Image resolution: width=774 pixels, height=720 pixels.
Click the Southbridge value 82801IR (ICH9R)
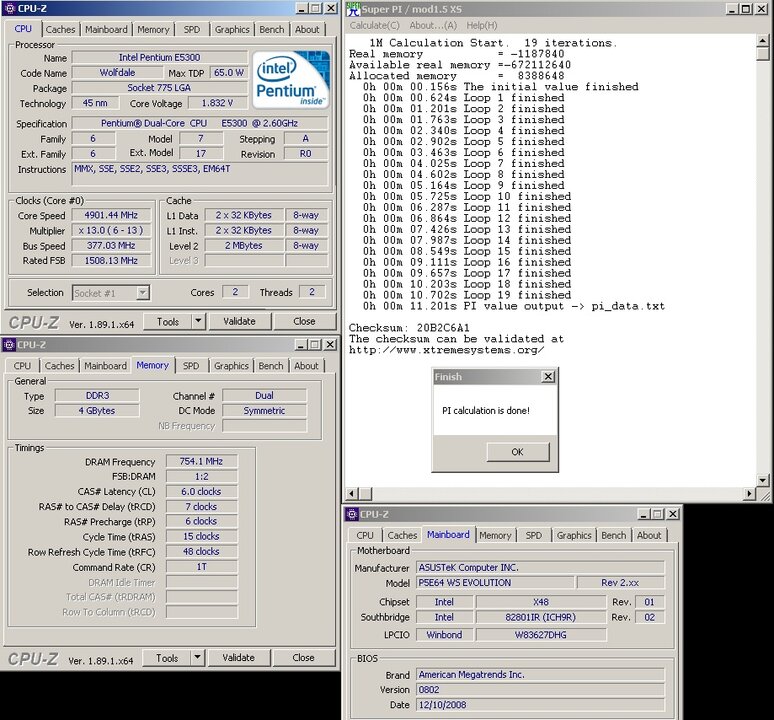coord(541,617)
